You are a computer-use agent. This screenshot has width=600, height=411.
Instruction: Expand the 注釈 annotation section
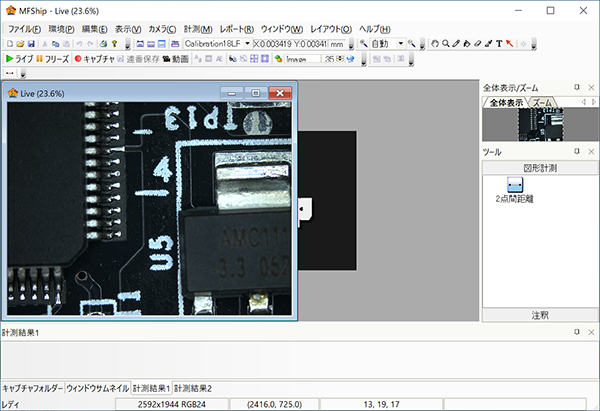[x=540, y=315]
